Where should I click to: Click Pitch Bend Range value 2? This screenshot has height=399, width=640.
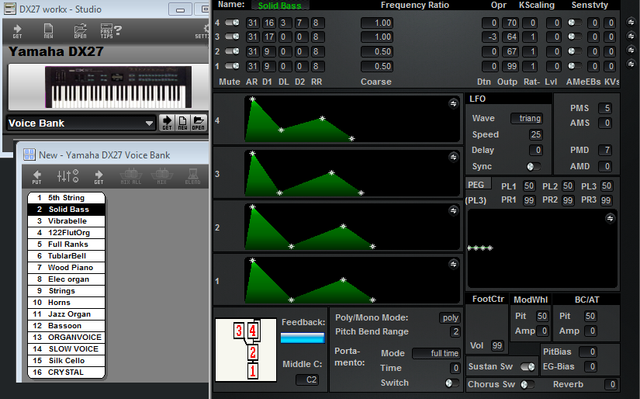455,332
